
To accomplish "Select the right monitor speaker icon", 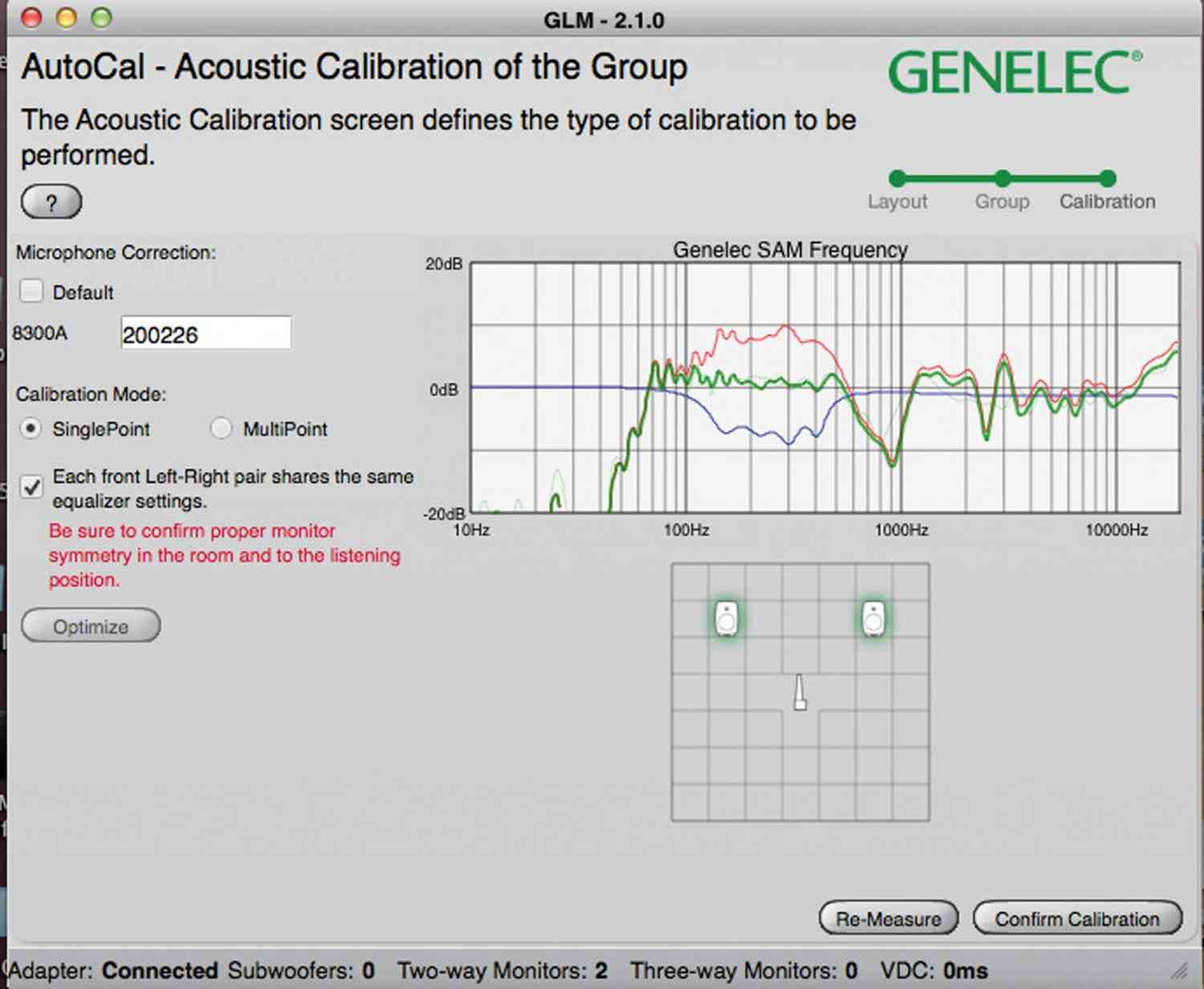I will pos(873,619).
